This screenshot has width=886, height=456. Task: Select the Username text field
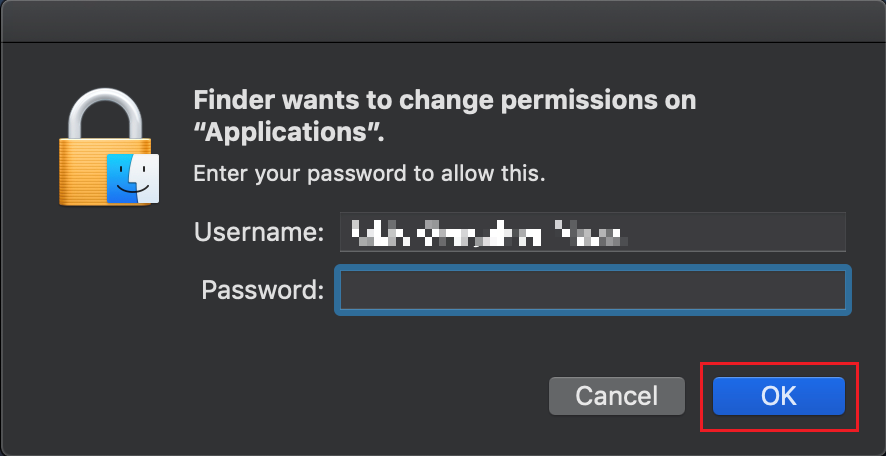point(593,232)
